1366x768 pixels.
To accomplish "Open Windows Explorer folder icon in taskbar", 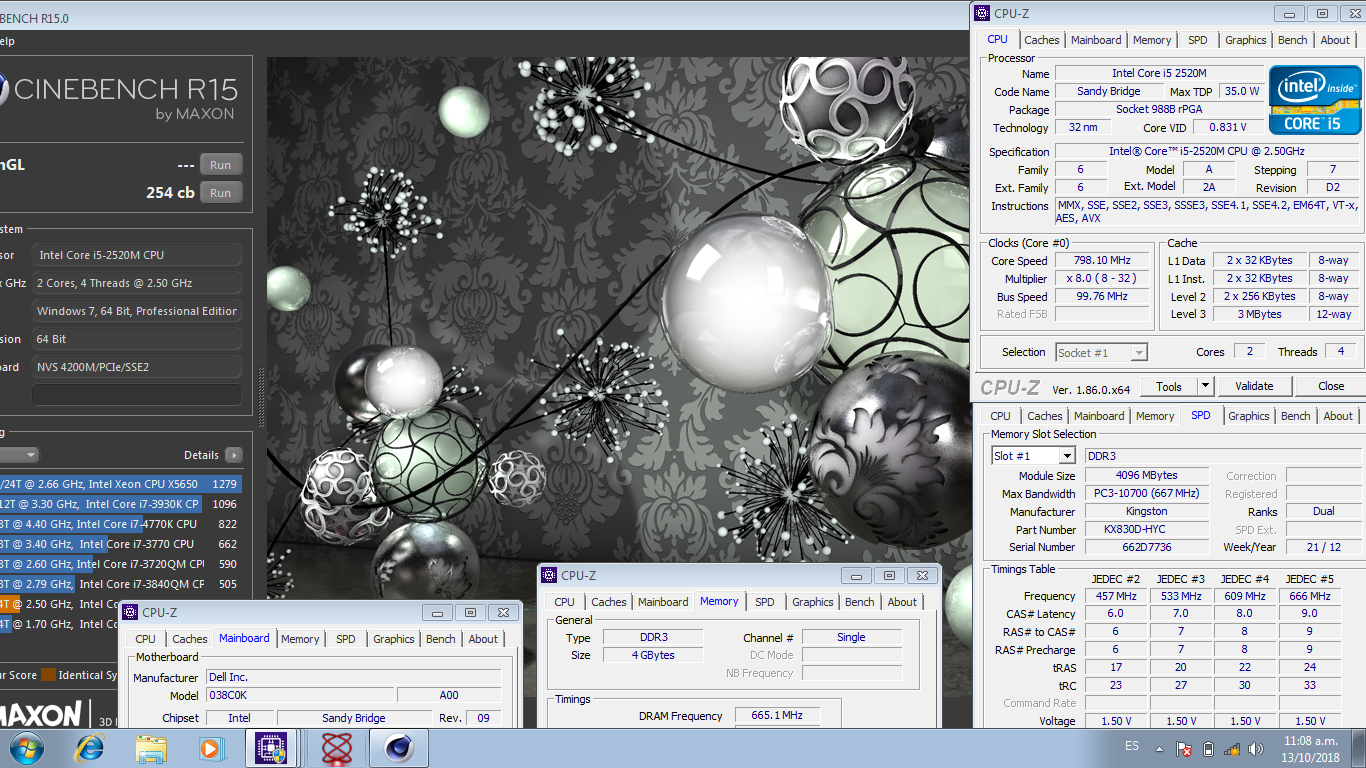I will click(151, 748).
